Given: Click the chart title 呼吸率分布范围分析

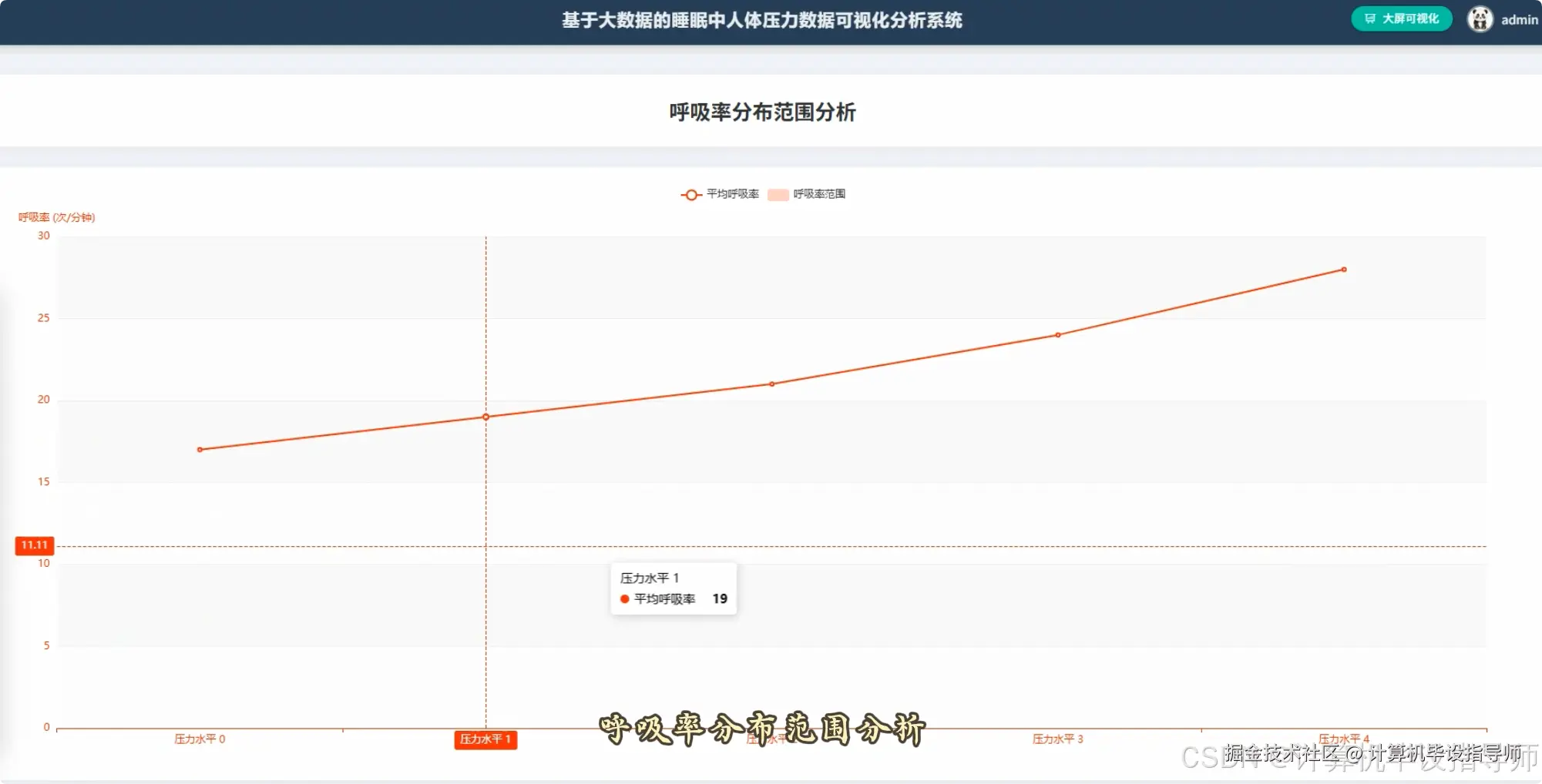Looking at the screenshot, I should 762,113.
